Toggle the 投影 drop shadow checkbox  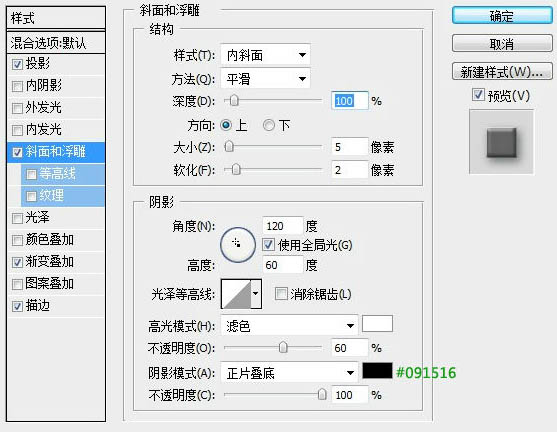(17, 64)
